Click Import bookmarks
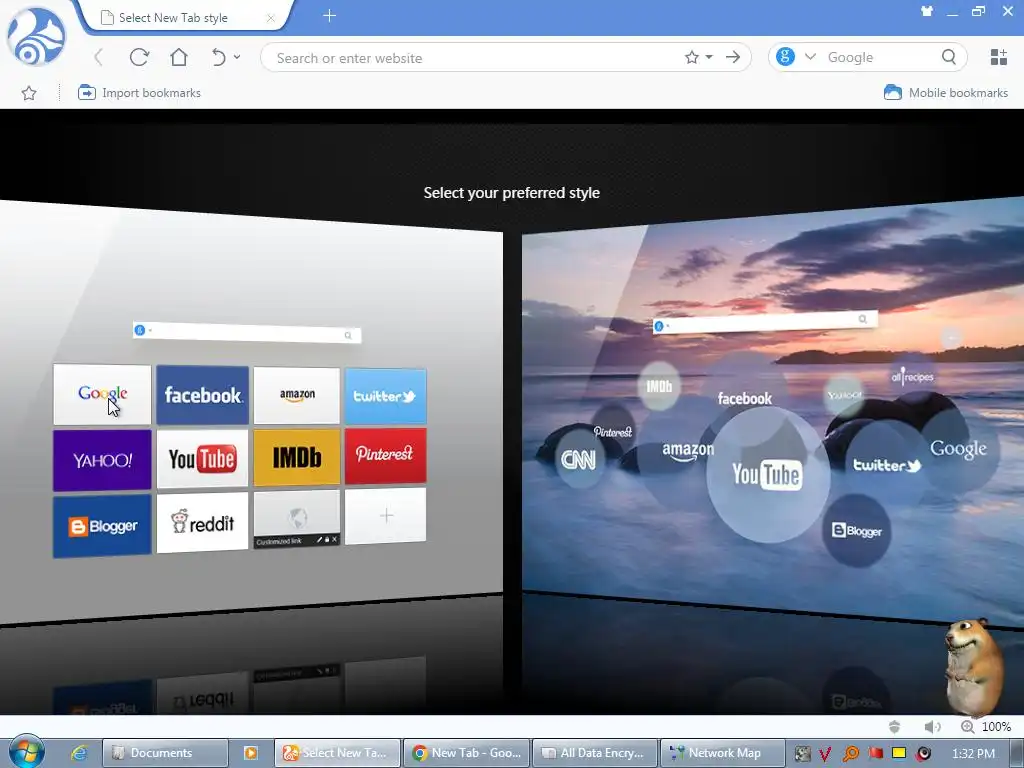The width and height of the screenshot is (1024, 768). (x=139, y=93)
